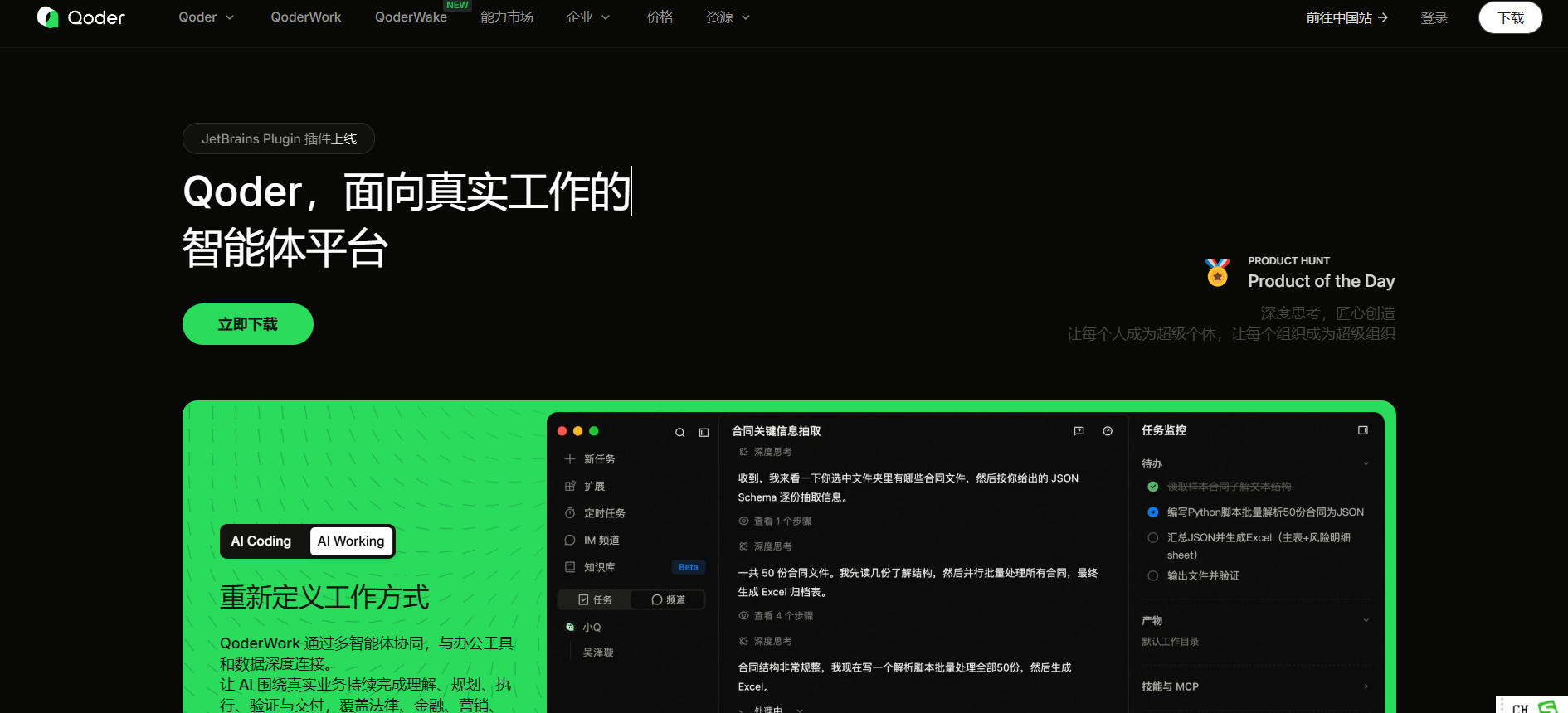Viewport: 1568px width, 713px height.
Task: Click the feedback icon in 合同关键信息抽取 header
Action: click(x=1079, y=431)
